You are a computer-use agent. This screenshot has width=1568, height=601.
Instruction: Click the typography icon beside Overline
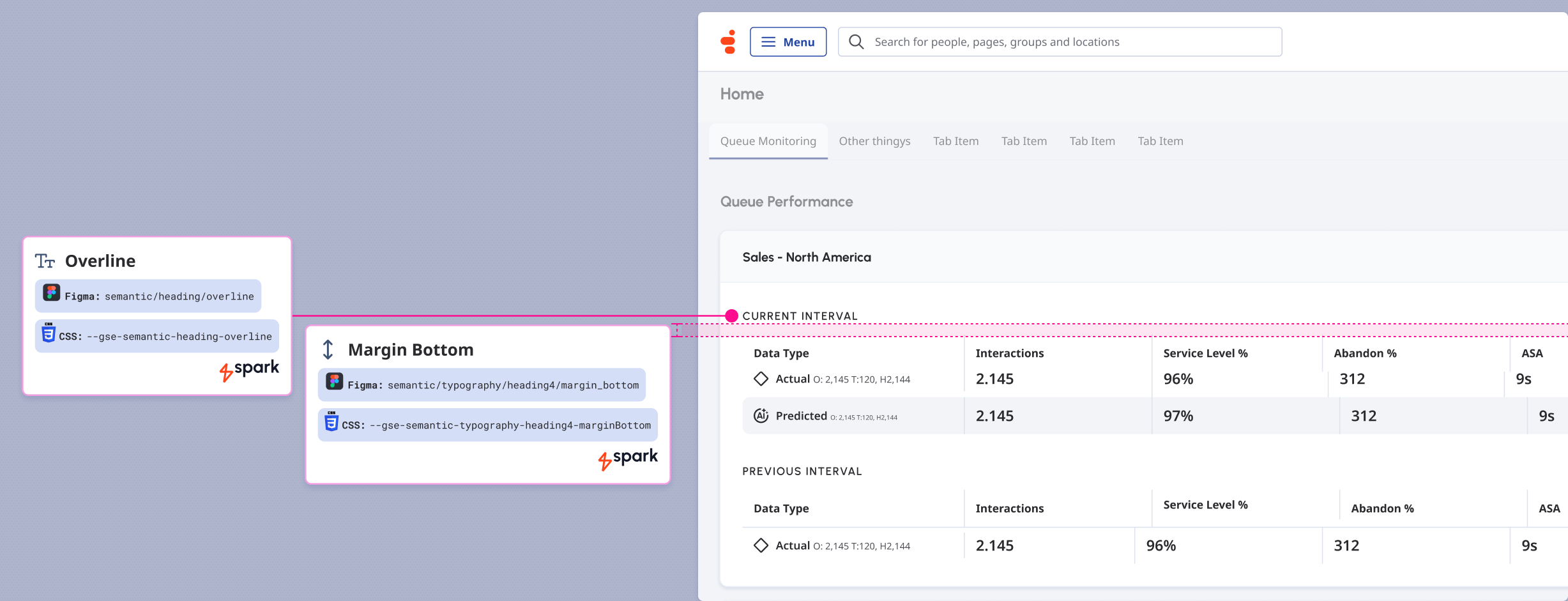pyautogui.click(x=45, y=261)
